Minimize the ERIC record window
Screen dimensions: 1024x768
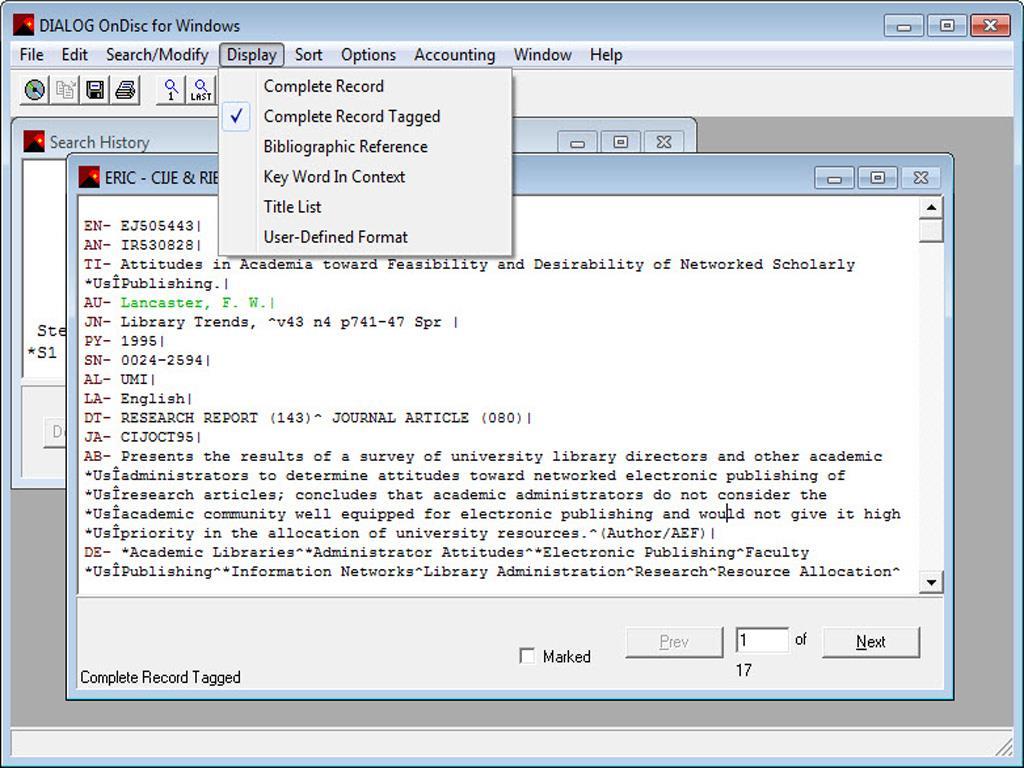click(834, 178)
